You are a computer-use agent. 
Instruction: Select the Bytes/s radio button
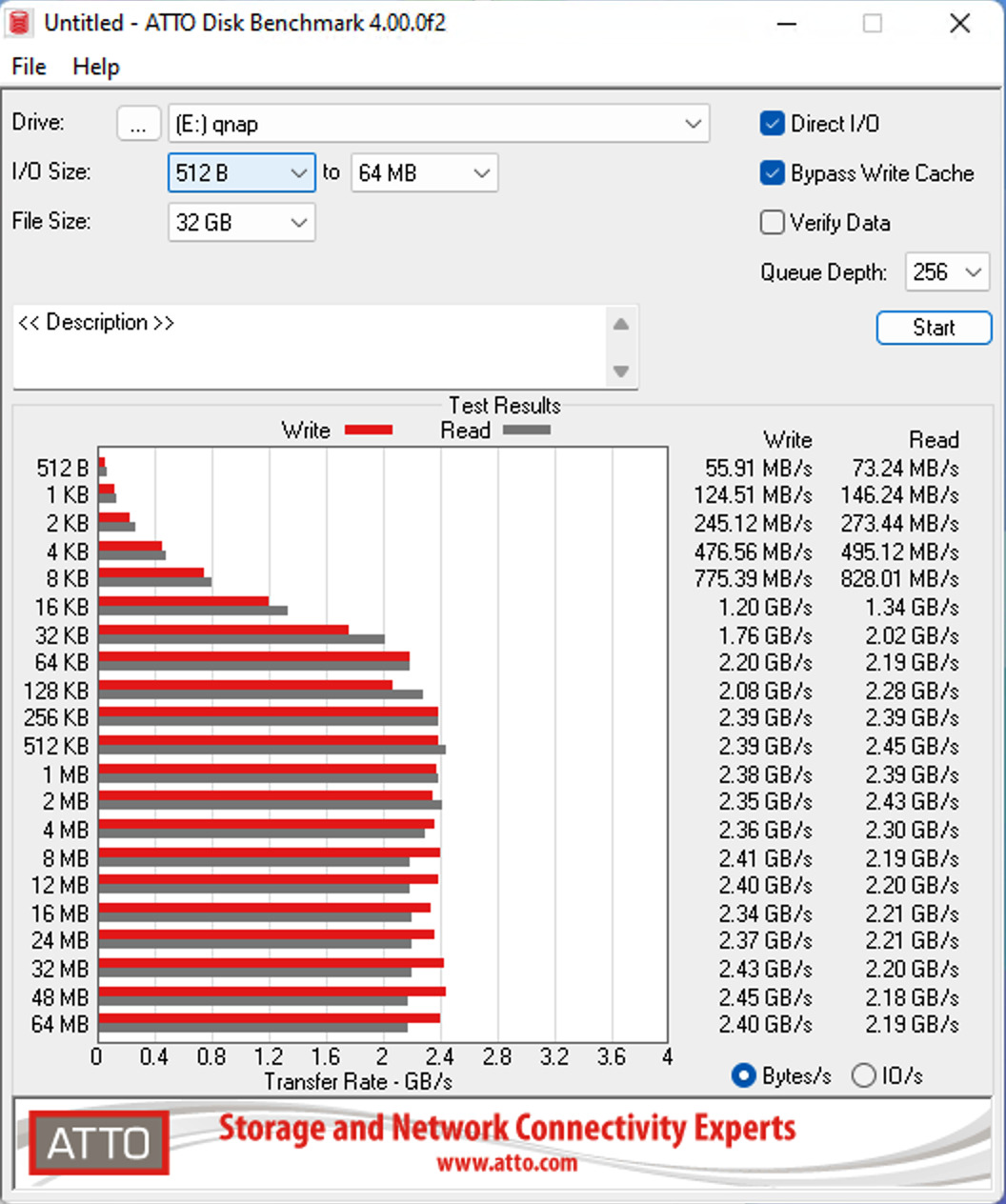(743, 1075)
